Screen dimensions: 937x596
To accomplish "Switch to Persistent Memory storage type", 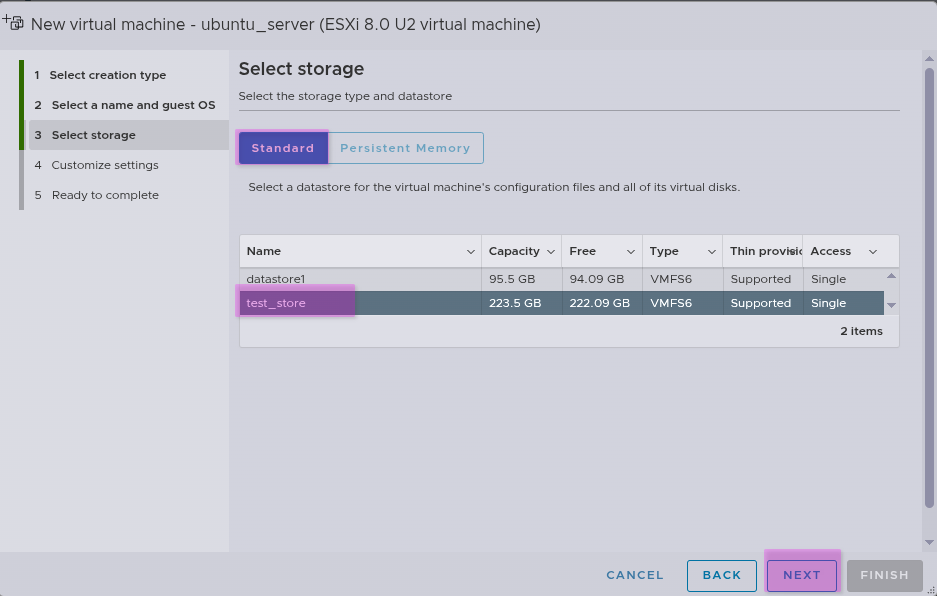I will (x=405, y=148).
